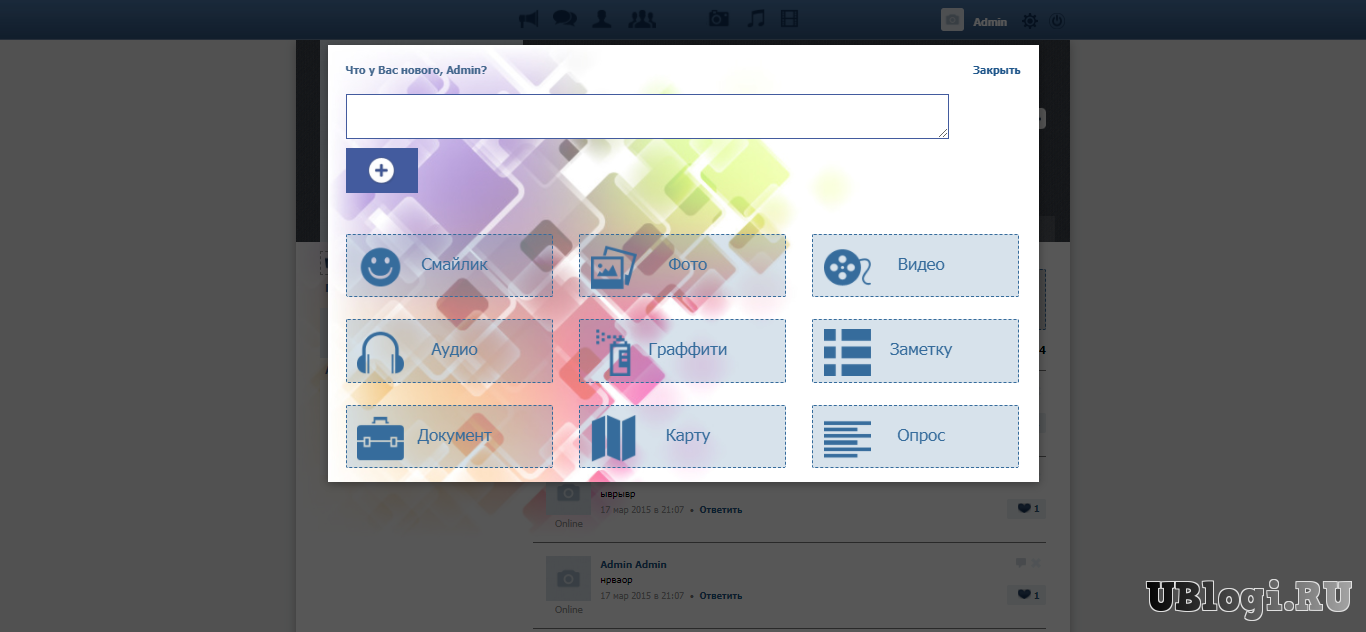Click the power logout icon
The width and height of the screenshot is (1366, 632).
pos(1057,21)
